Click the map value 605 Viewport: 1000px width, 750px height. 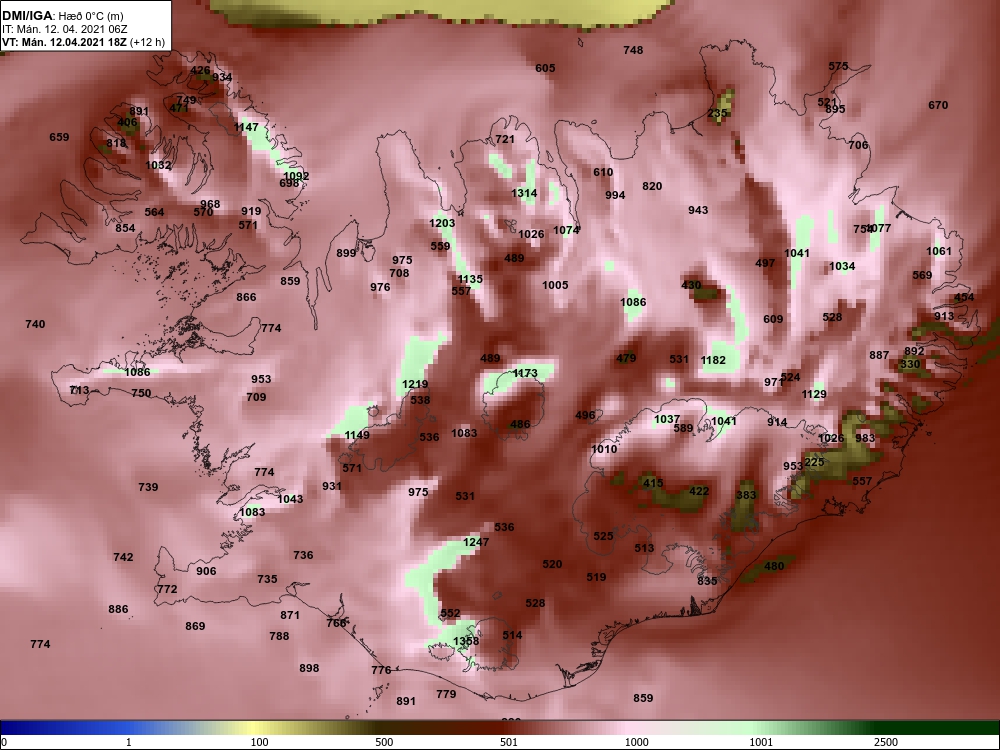(545, 68)
